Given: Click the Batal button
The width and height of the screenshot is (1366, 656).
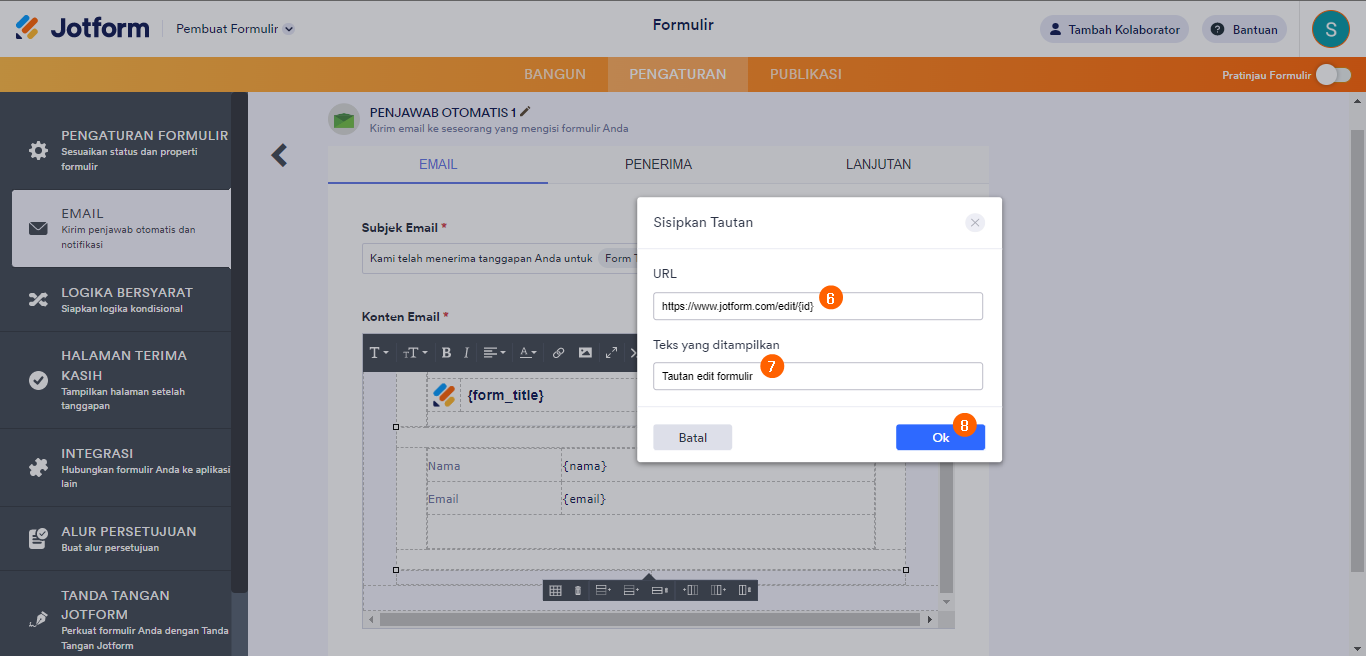Looking at the screenshot, I should 693,437.
